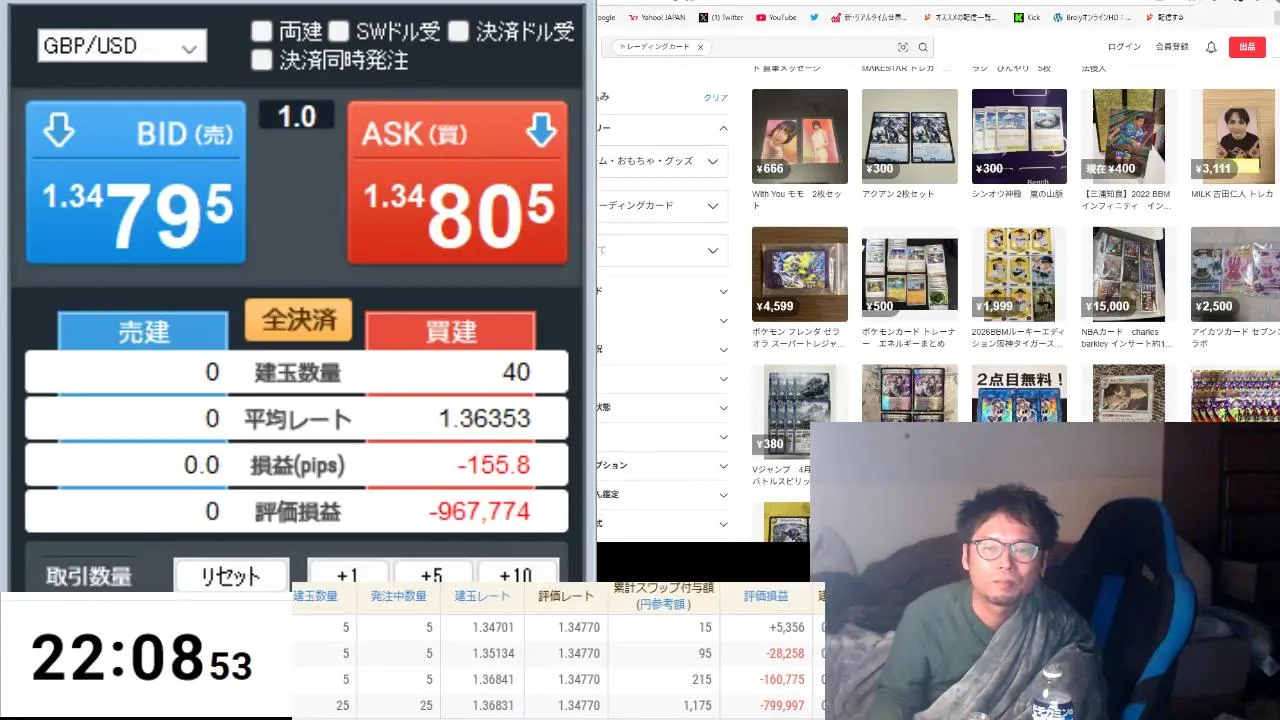Open the オススメの配信一覧 bookmark
Screen dimensions: 1280x720
961,18
